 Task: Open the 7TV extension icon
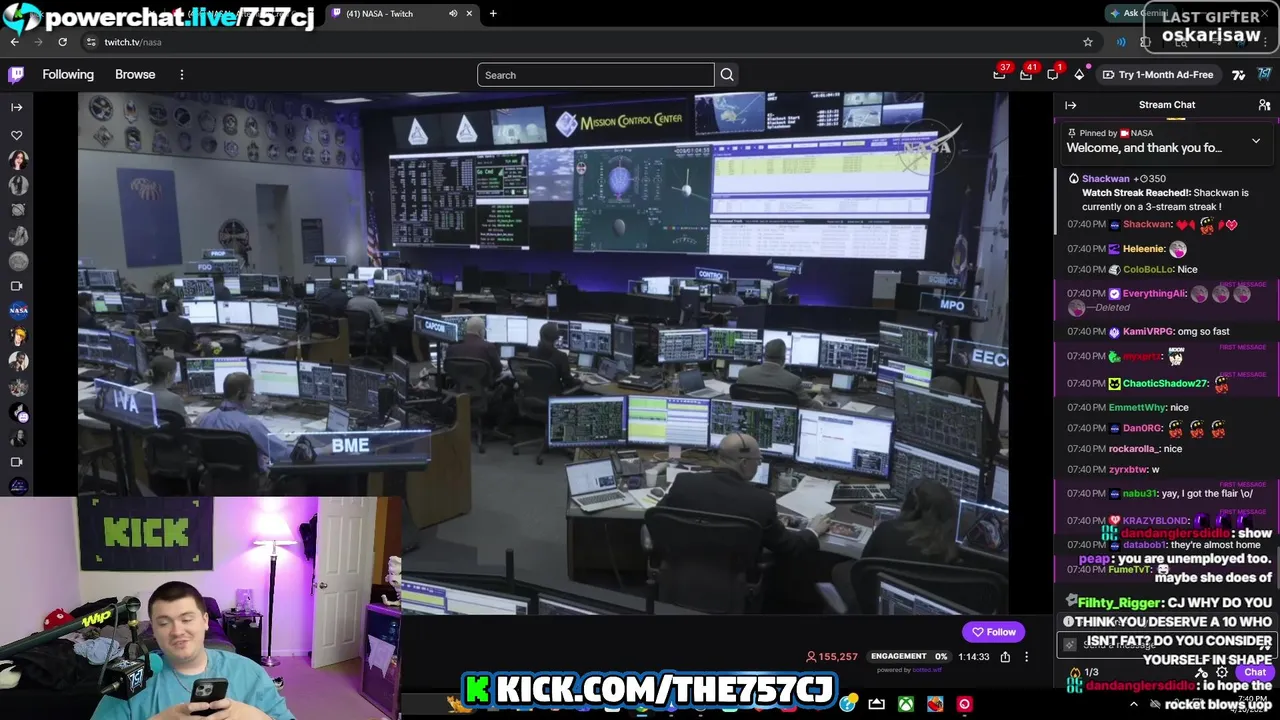[x=1238, y=75]
